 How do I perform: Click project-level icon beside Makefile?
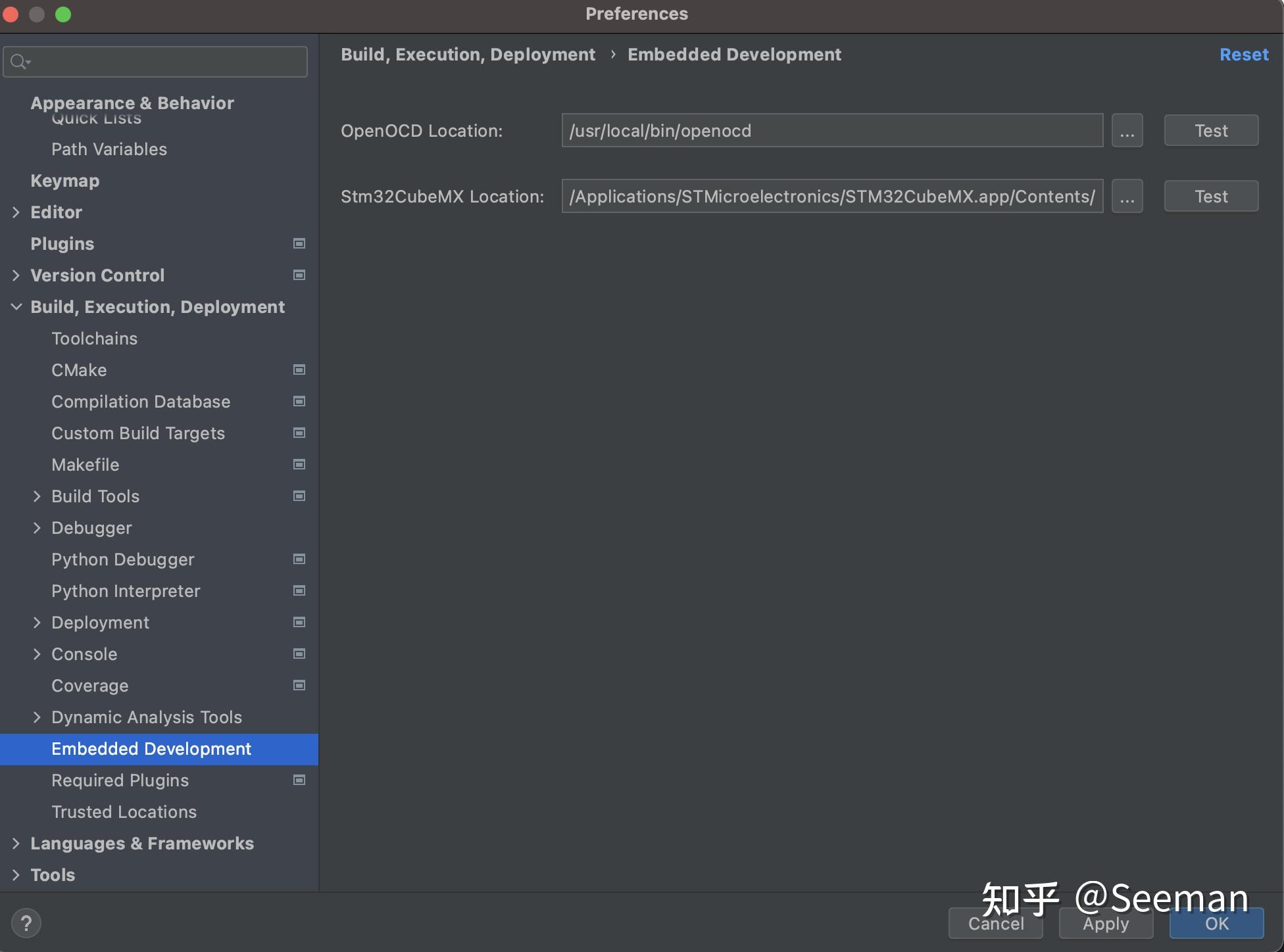[x=299, y=465]
